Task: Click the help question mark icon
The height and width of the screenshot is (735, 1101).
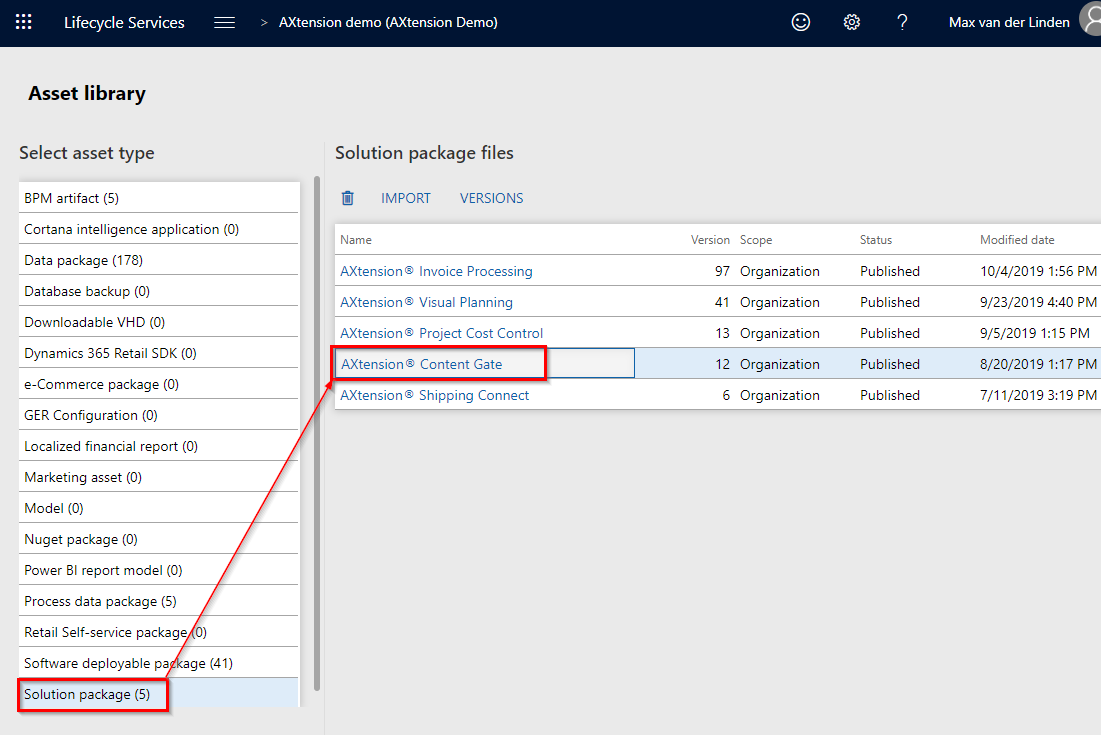Action: pos(902,22)
